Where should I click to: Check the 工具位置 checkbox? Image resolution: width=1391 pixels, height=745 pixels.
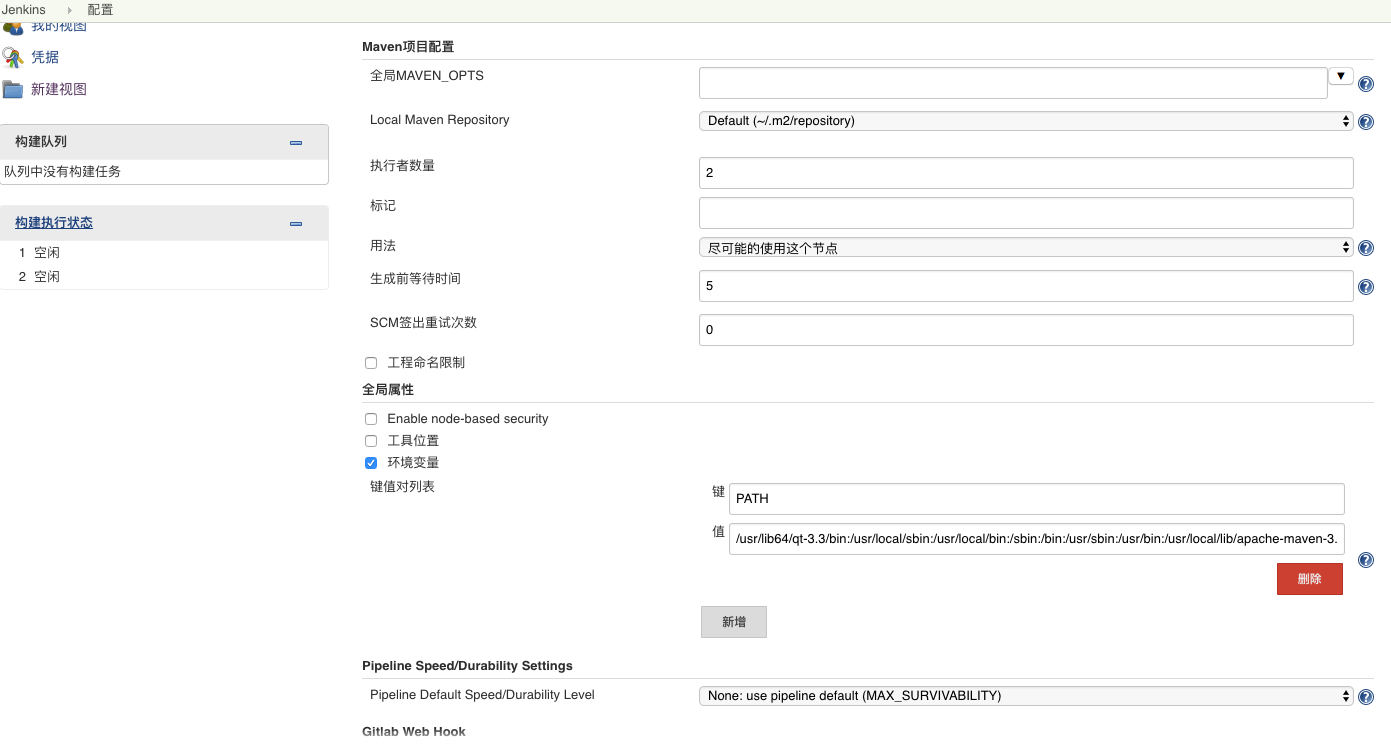click(371, 441)
